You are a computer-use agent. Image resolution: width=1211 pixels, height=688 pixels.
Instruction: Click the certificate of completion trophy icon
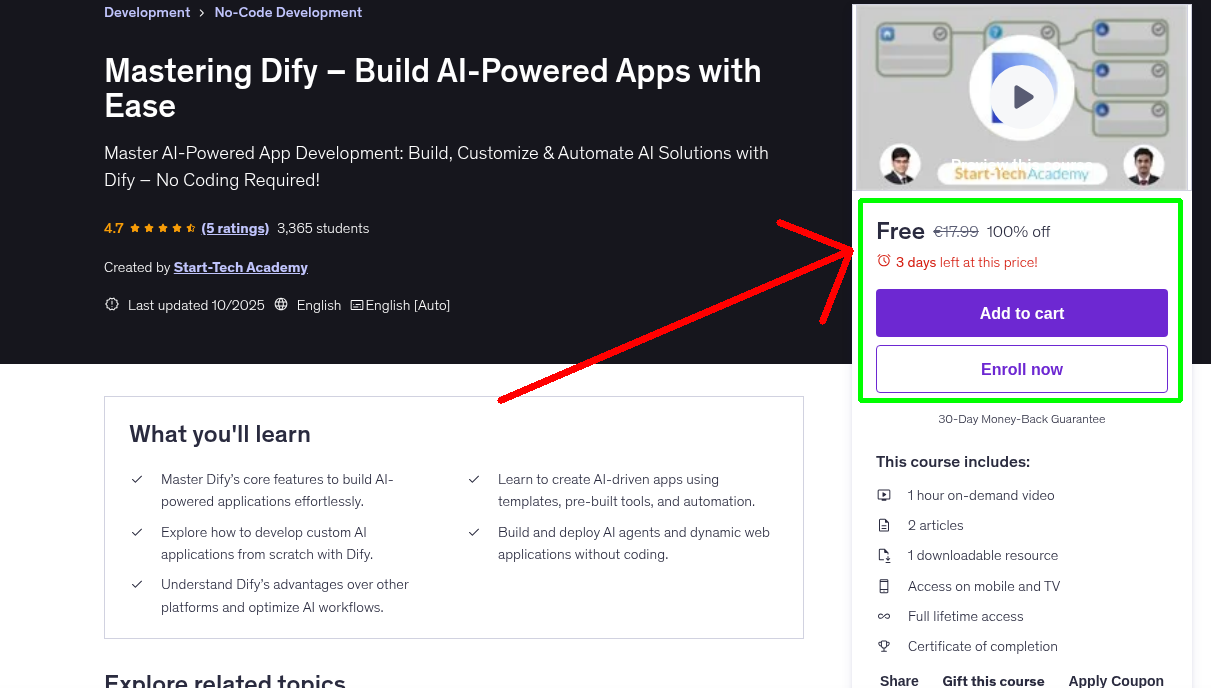tap(884, 646)
